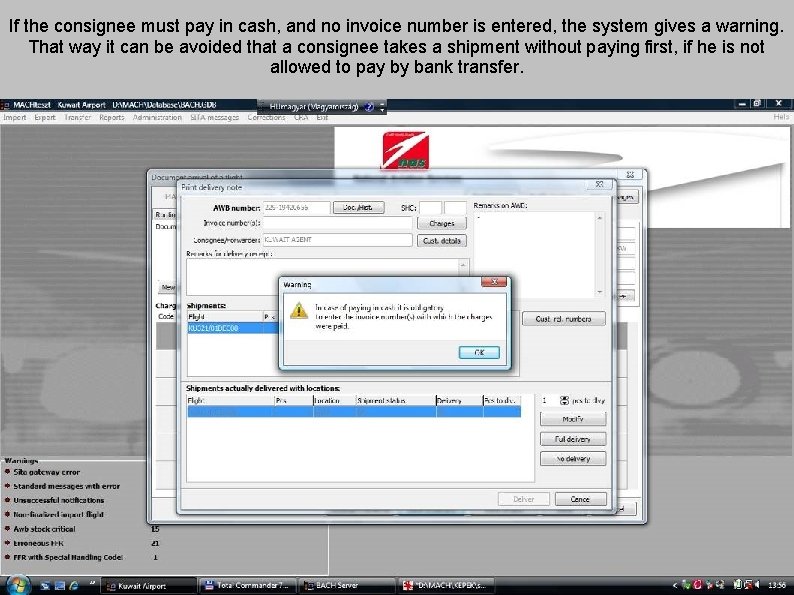The width and height of the screenshot is (794, 595).
Task: Click the Delivery column header
Action: [x=459, y=401]
